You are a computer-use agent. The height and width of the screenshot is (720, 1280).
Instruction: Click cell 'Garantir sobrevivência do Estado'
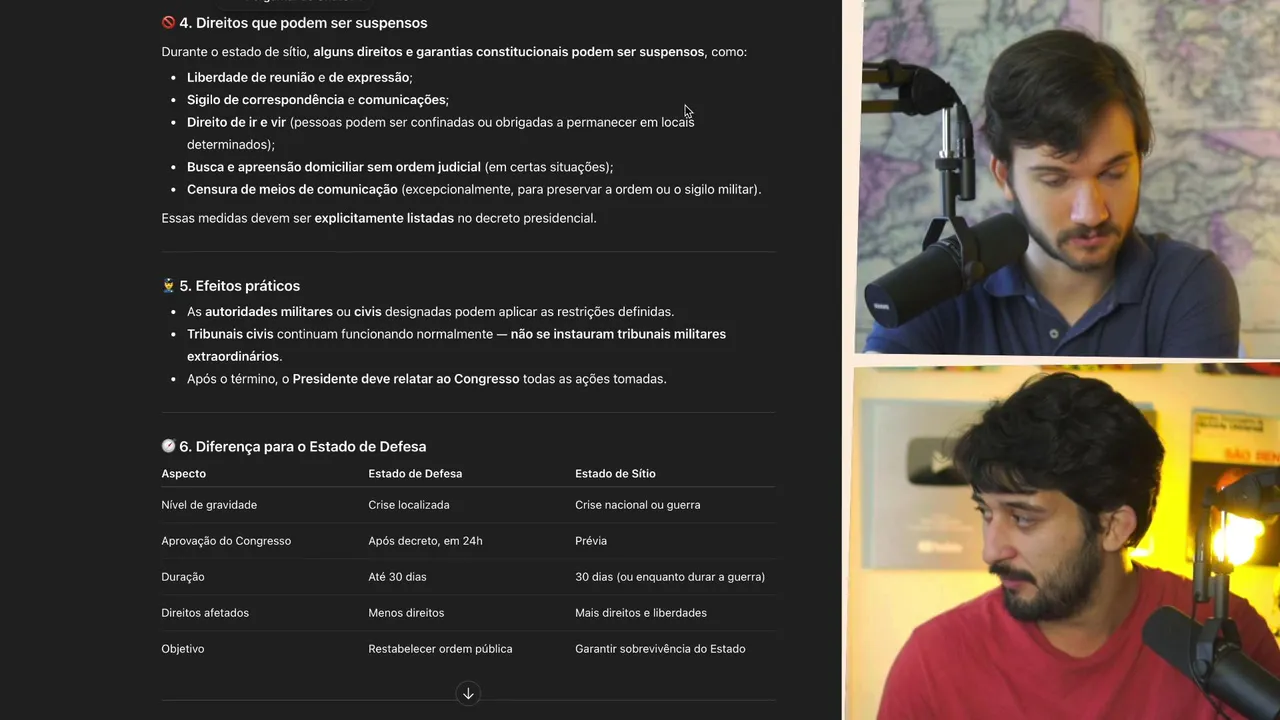pyautogui.click(x=660, y=649)
